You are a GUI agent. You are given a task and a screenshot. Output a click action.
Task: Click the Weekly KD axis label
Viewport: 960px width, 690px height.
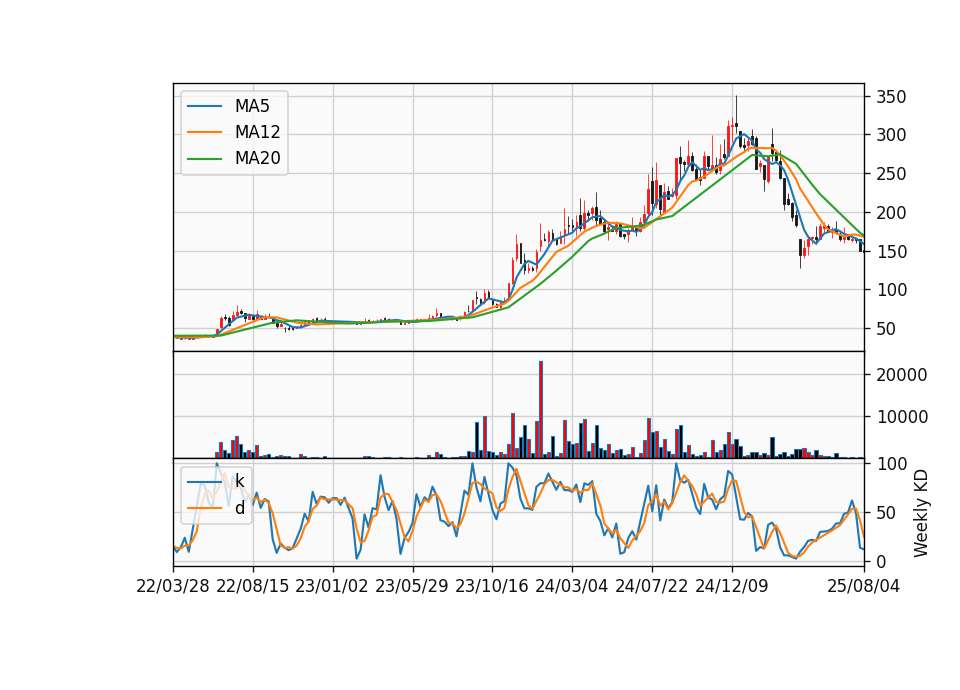click(921, 513)
